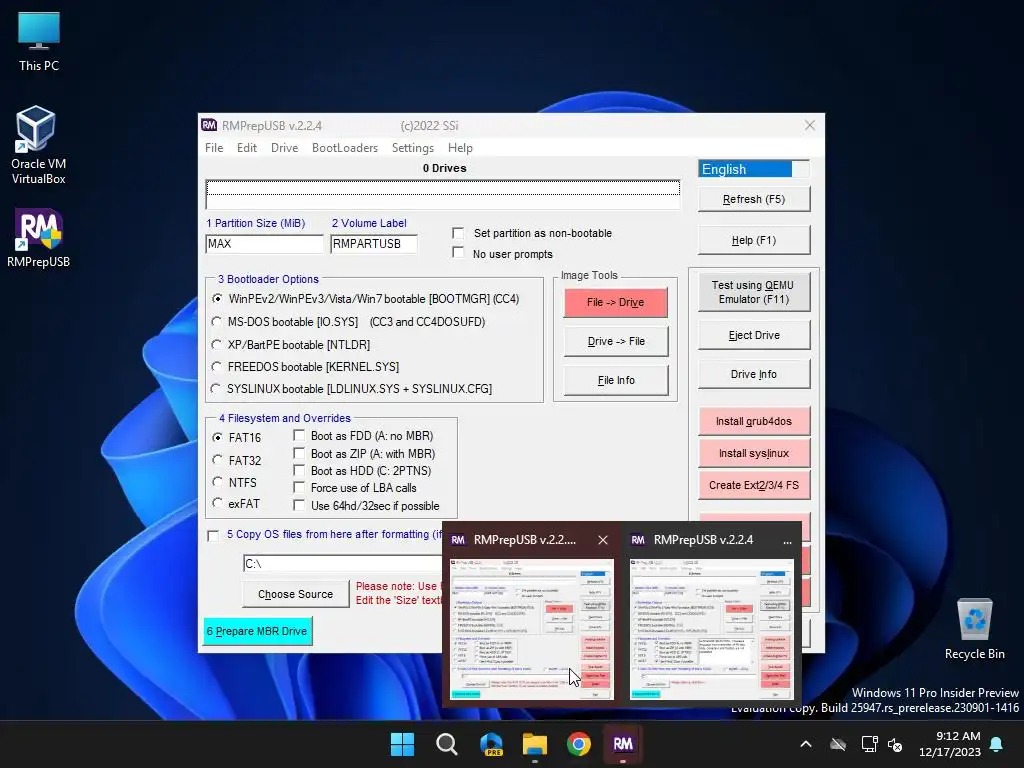Select FAT32 filesystem
The height and width of the screenshot is (768, 1024).
coord(217,460)
